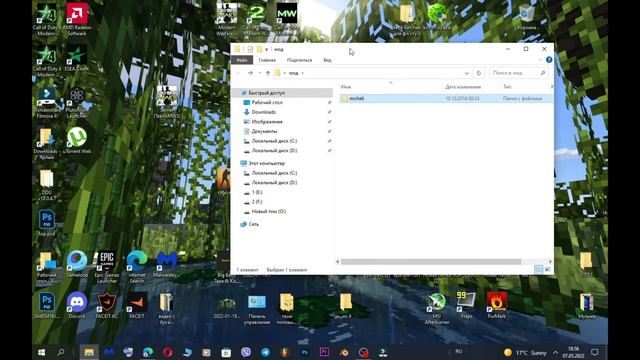Screen dimensions: 640x360
Task: Select the FurMark desktop icon
Action: pyautogui.click(x=496, y=305)
